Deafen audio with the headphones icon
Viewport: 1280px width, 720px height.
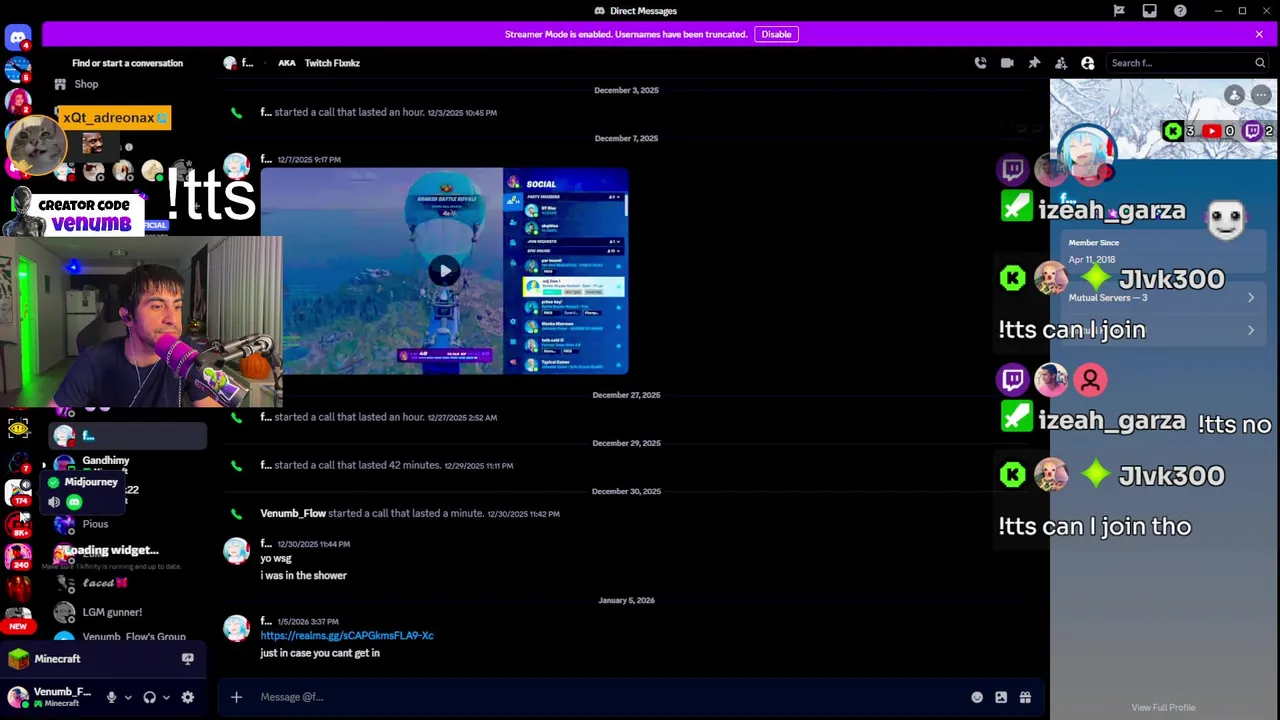149,697
